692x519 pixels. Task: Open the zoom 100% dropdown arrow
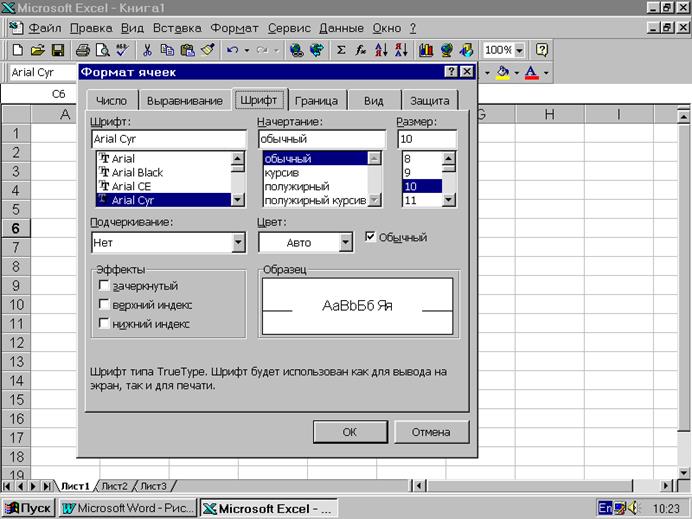[519, 50]
